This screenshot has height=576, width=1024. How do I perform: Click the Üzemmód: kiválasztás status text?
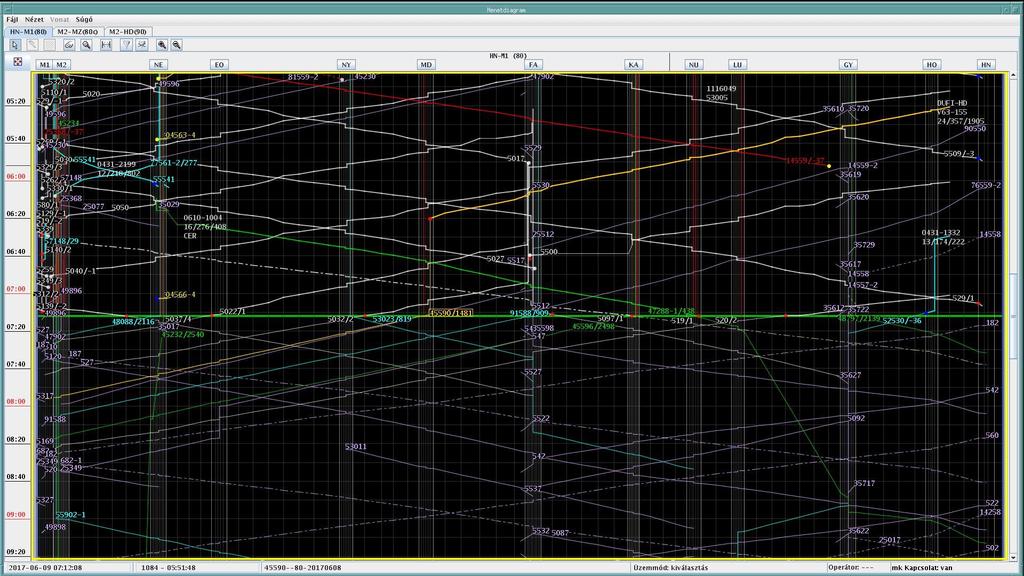tap(670, 568)
